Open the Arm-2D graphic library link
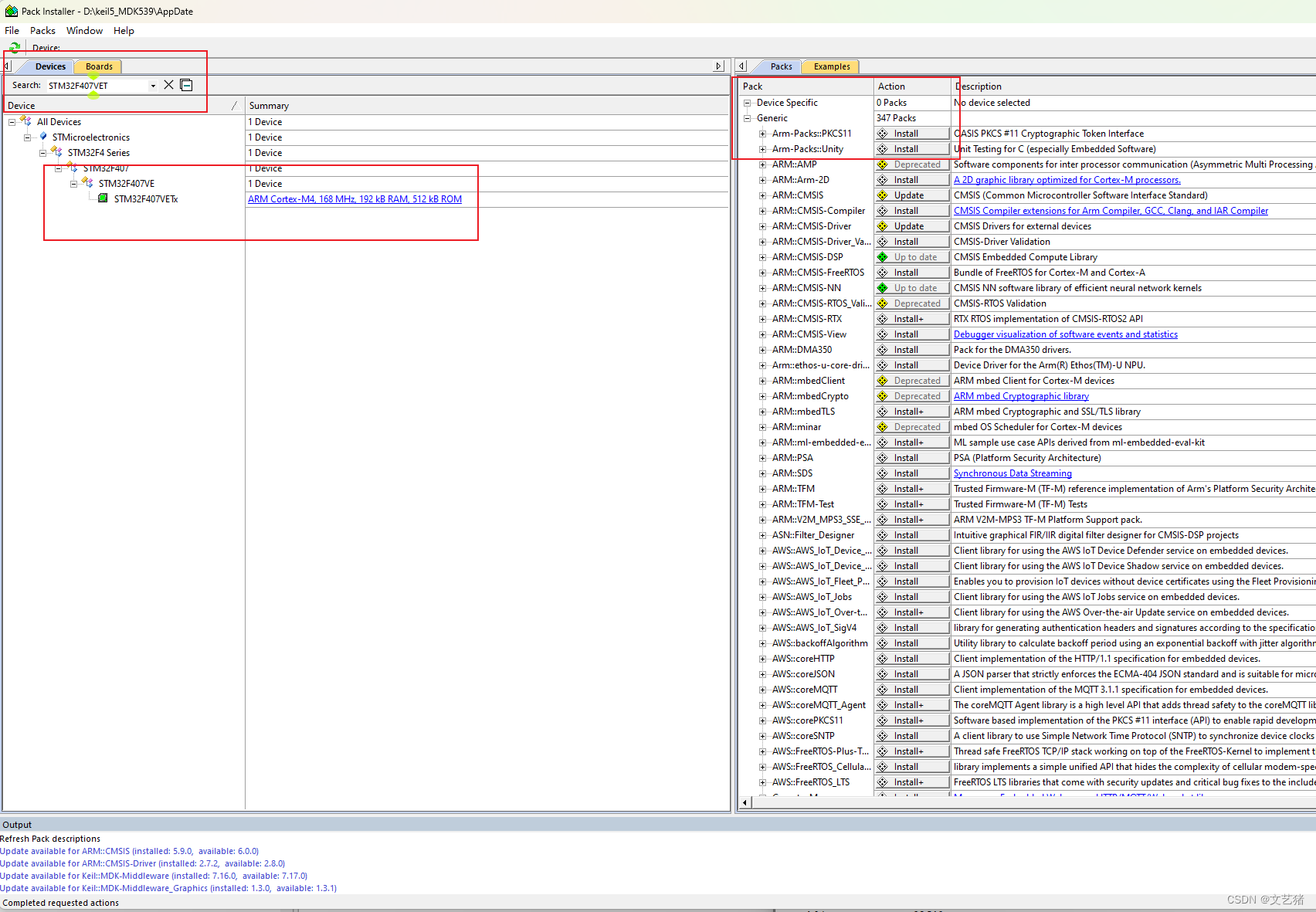 pos(1067,180)
